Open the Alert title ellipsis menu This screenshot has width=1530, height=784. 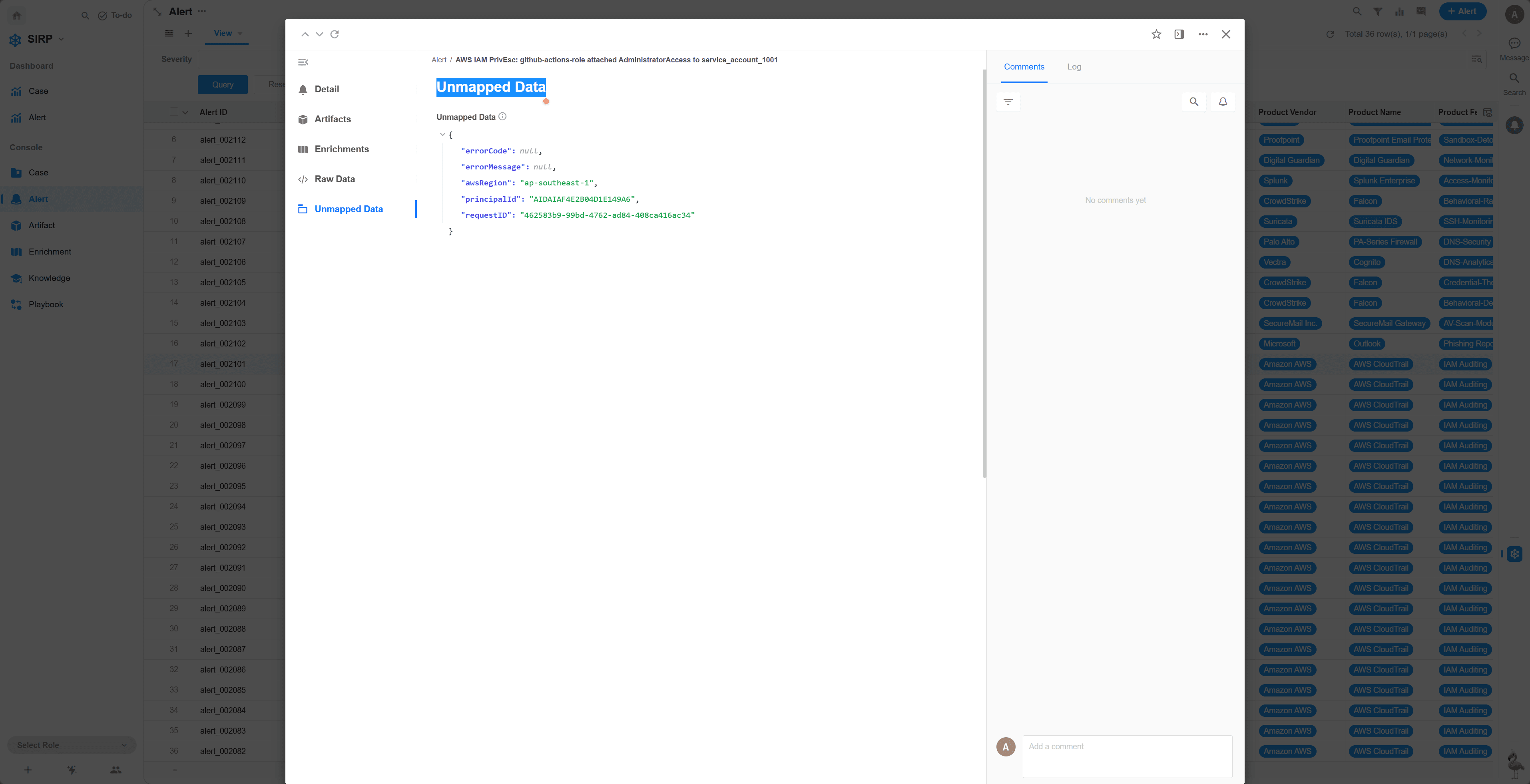[202, 11]
